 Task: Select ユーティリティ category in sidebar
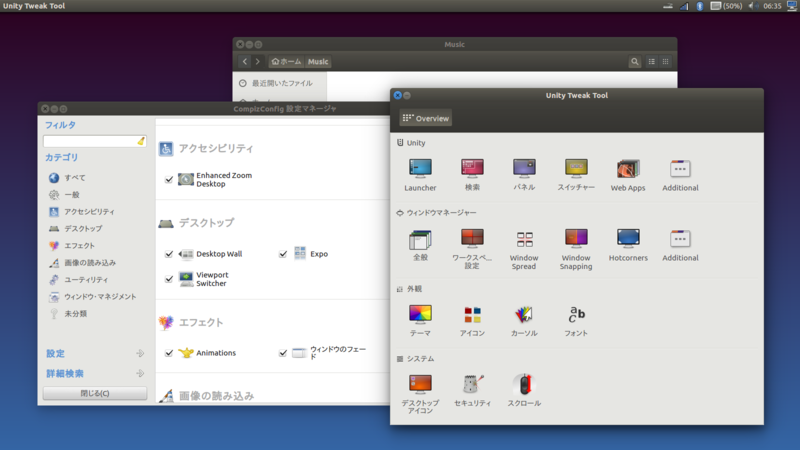click(79, 280)
